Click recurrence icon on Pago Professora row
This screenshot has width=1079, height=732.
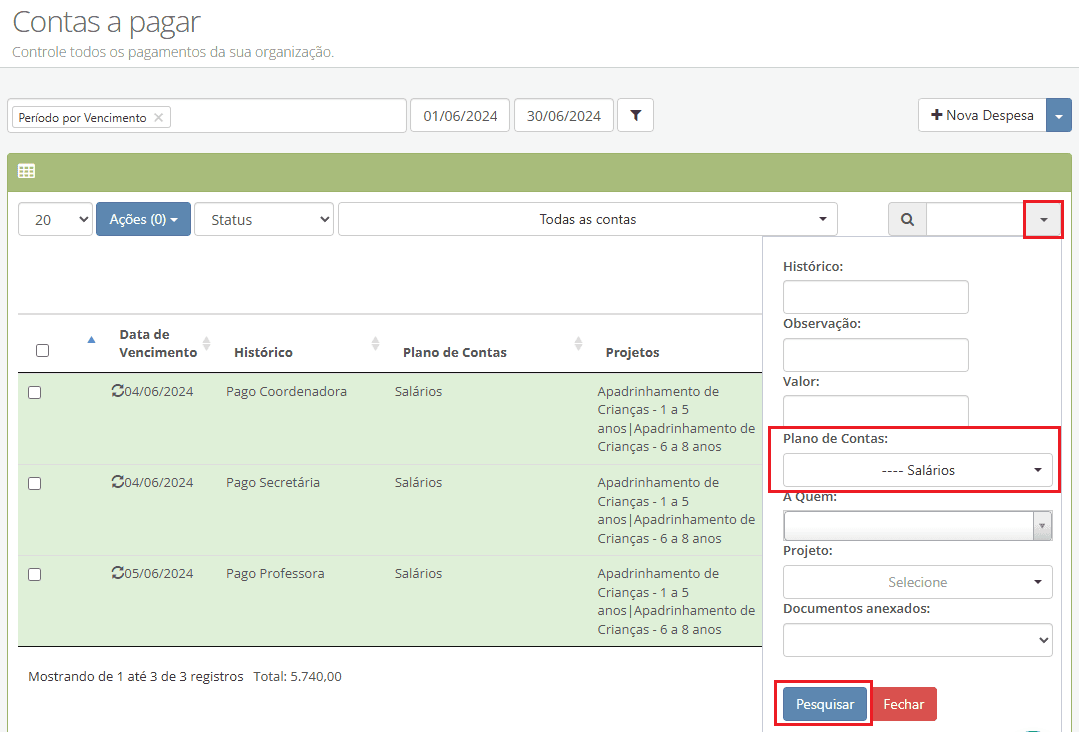pyautogui.click(x=118, y=573)
